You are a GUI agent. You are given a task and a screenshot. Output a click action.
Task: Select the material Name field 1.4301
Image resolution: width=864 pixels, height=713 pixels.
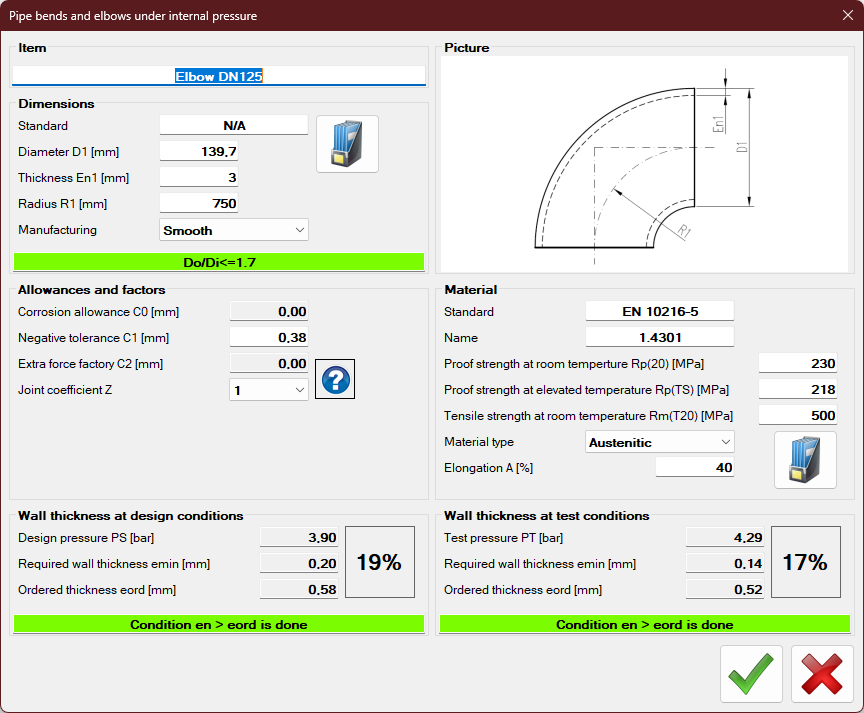click(x=659, y=338)
